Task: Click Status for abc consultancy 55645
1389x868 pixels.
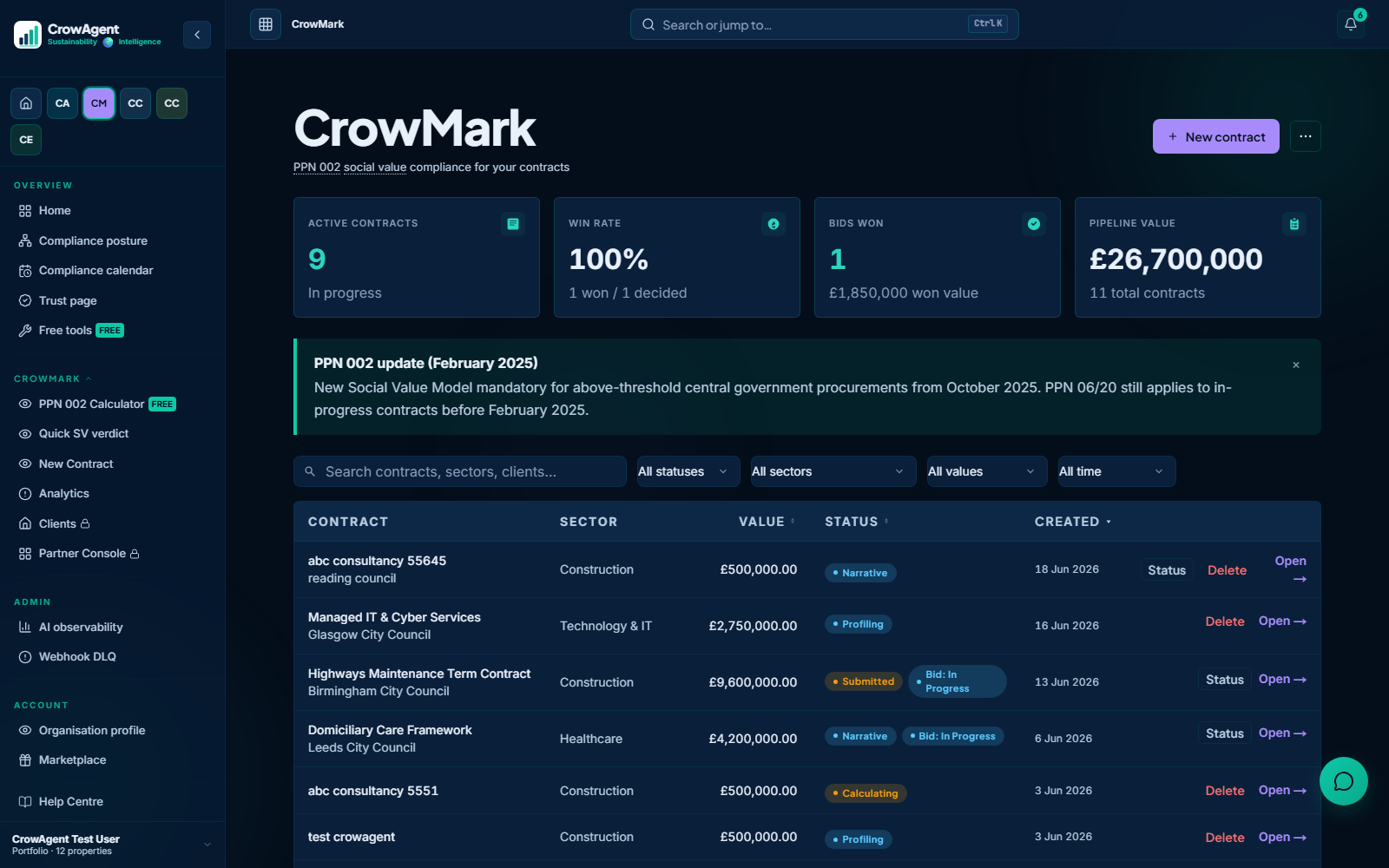Action: pyautogui.click(x=1167, y=570)
